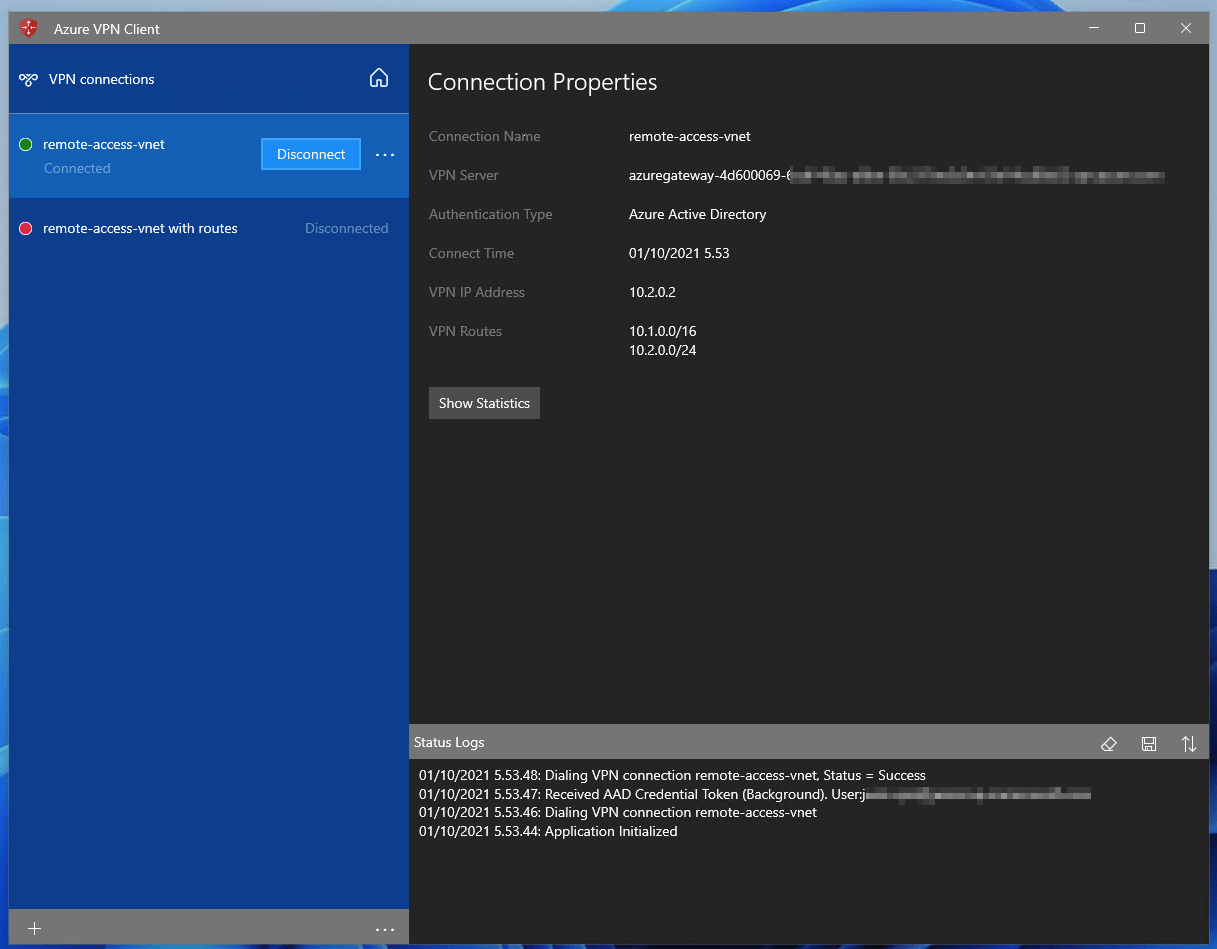This screenshot has height=949, width=1217.
Task: Click the 5.53.46 dialing log entry
Action: coord(618,812)
